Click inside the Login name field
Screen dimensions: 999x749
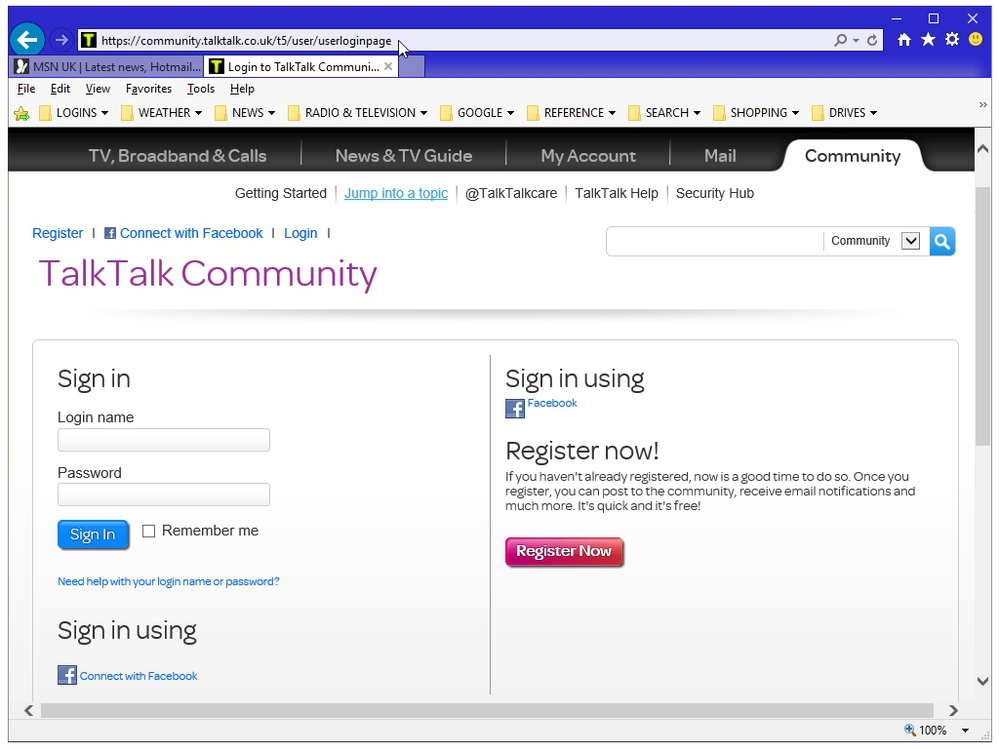point(164,440)
